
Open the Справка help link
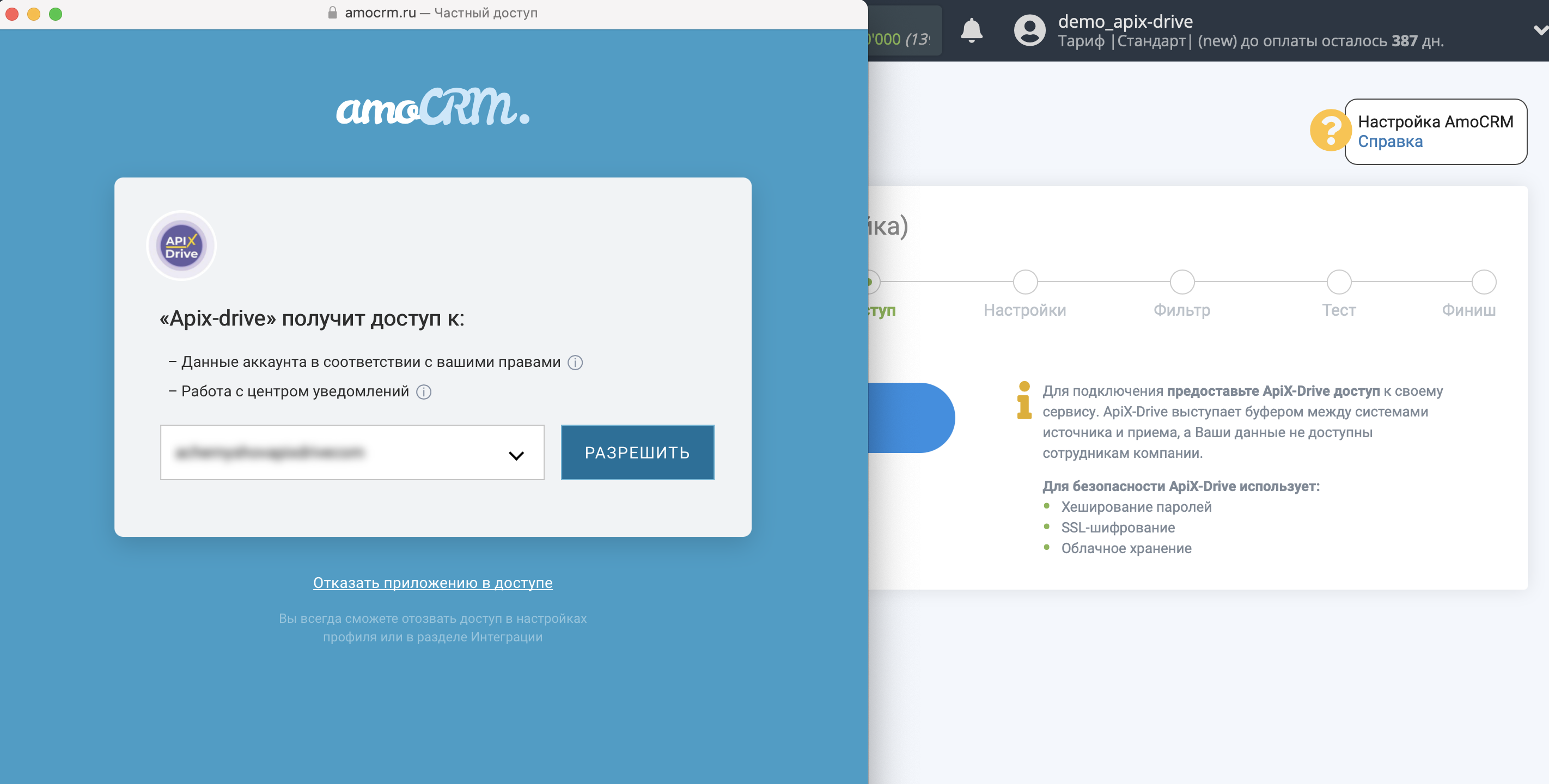(1389, 142)
